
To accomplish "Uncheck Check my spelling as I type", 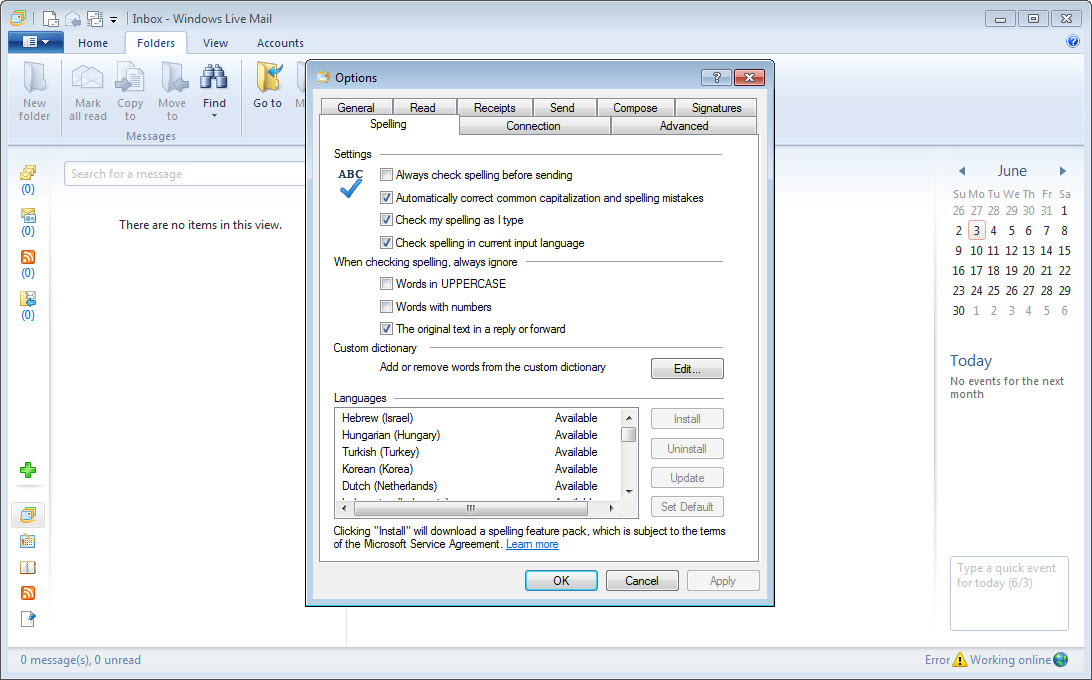I will [387, 220].
